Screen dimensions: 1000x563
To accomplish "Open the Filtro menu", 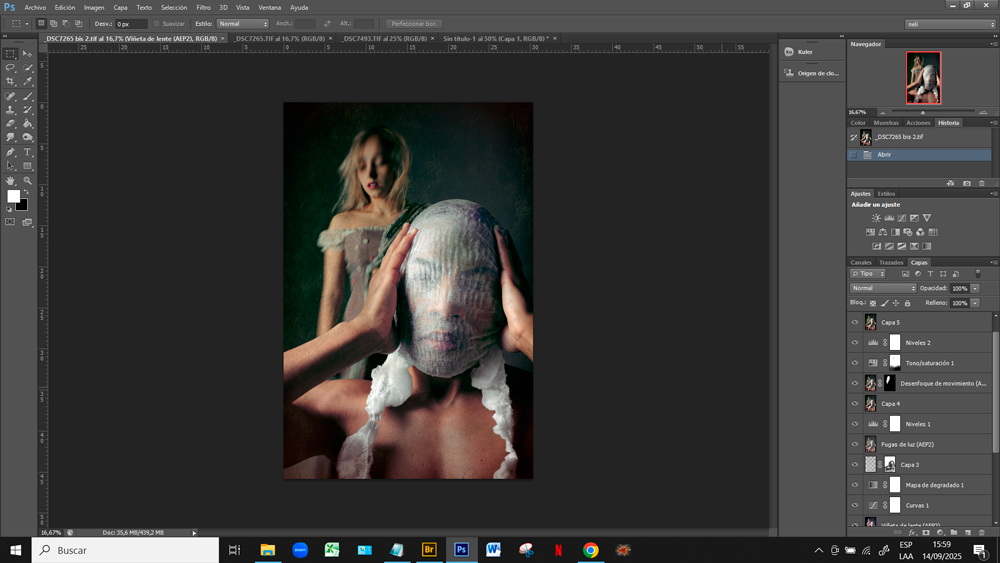I will pos(203,7).
